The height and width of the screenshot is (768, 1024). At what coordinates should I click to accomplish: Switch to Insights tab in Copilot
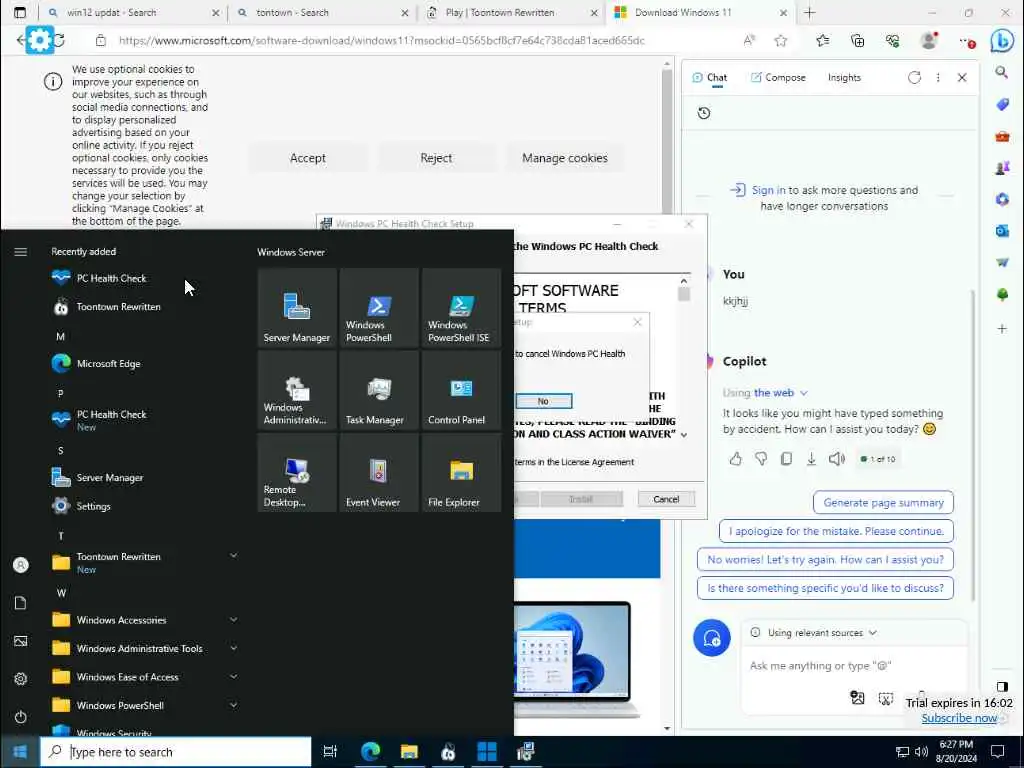tap(844, 78)
